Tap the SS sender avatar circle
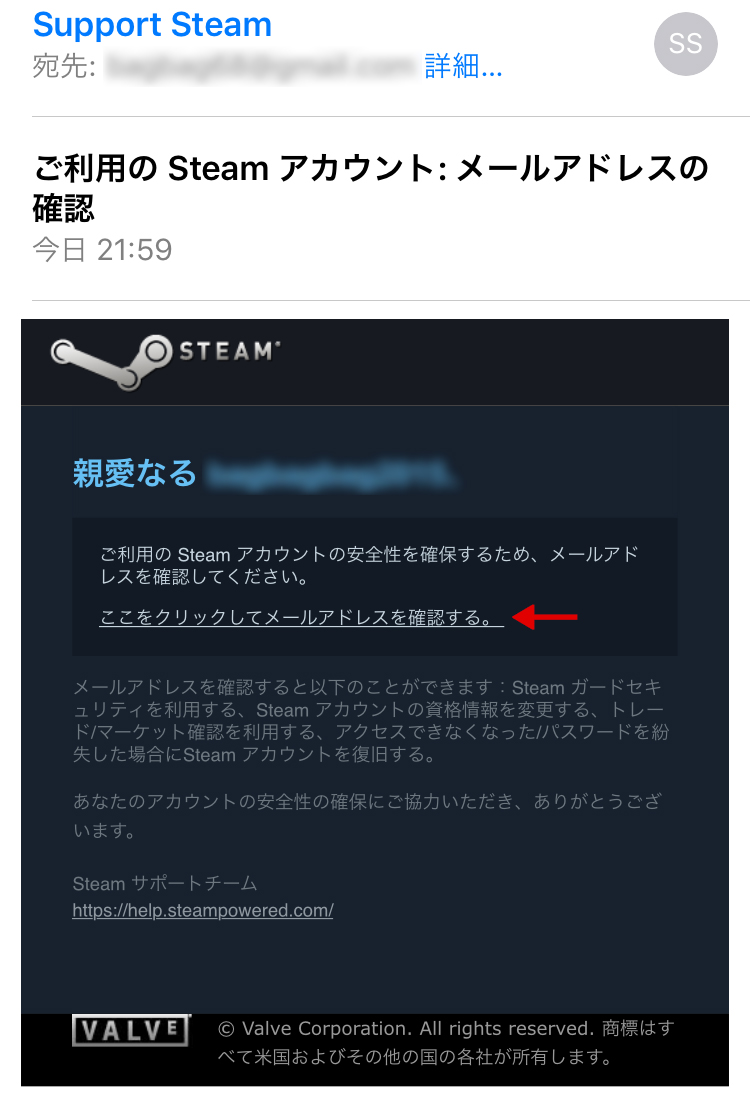This screenshot has width=750, height=1093. click(685, 44)
